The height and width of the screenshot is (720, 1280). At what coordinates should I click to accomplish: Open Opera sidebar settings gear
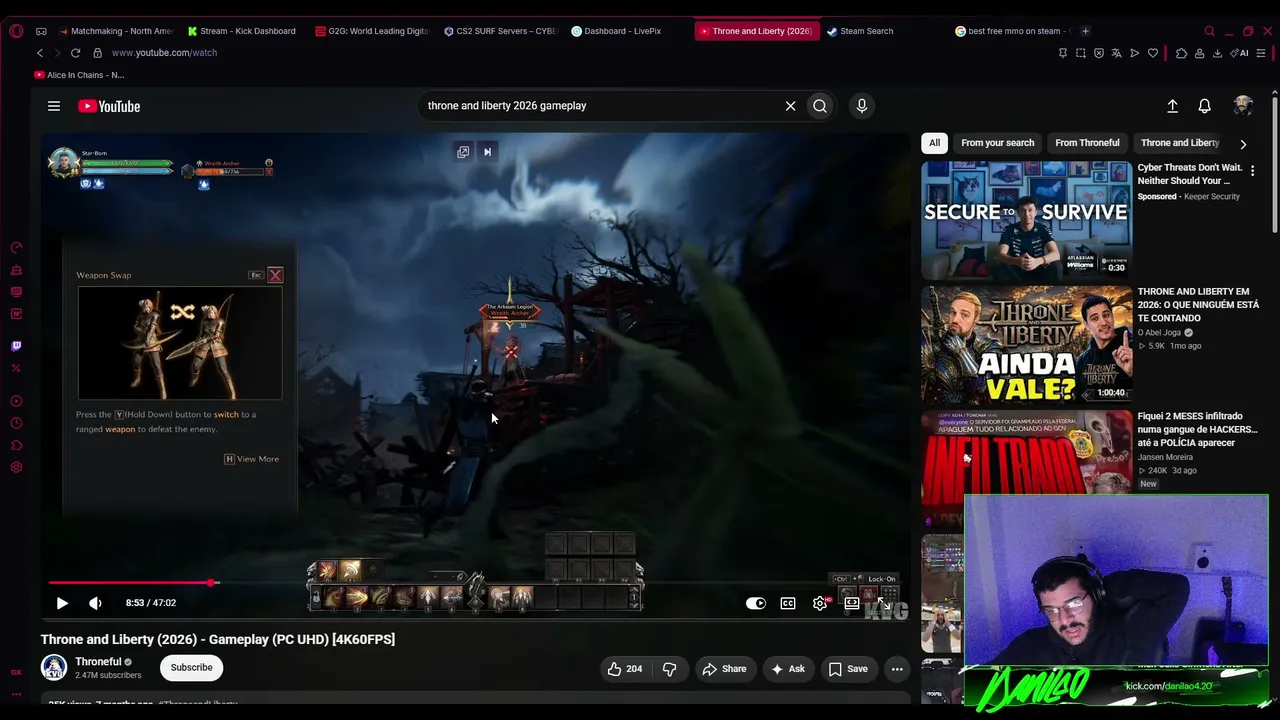[16, 467]
